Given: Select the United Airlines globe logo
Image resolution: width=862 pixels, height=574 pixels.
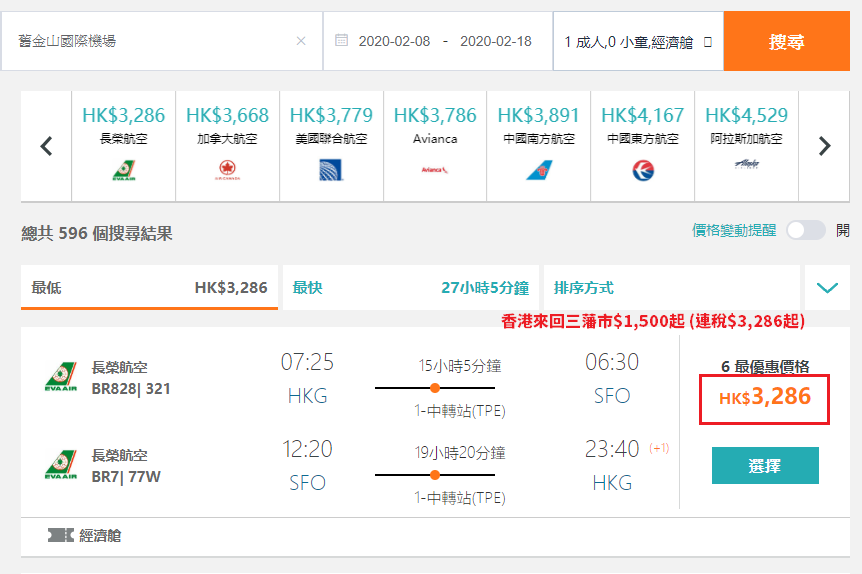Looking at the screenshot, I should coord(331,170).
